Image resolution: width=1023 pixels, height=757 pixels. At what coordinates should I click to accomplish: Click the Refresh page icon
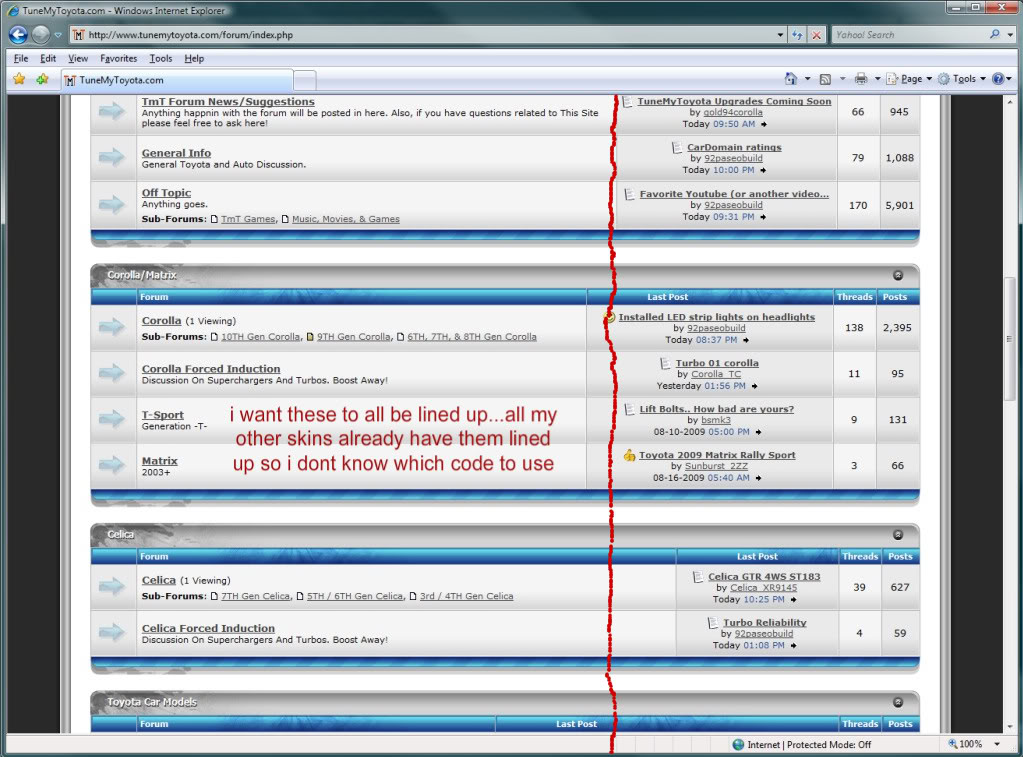(x=797, y=35)
